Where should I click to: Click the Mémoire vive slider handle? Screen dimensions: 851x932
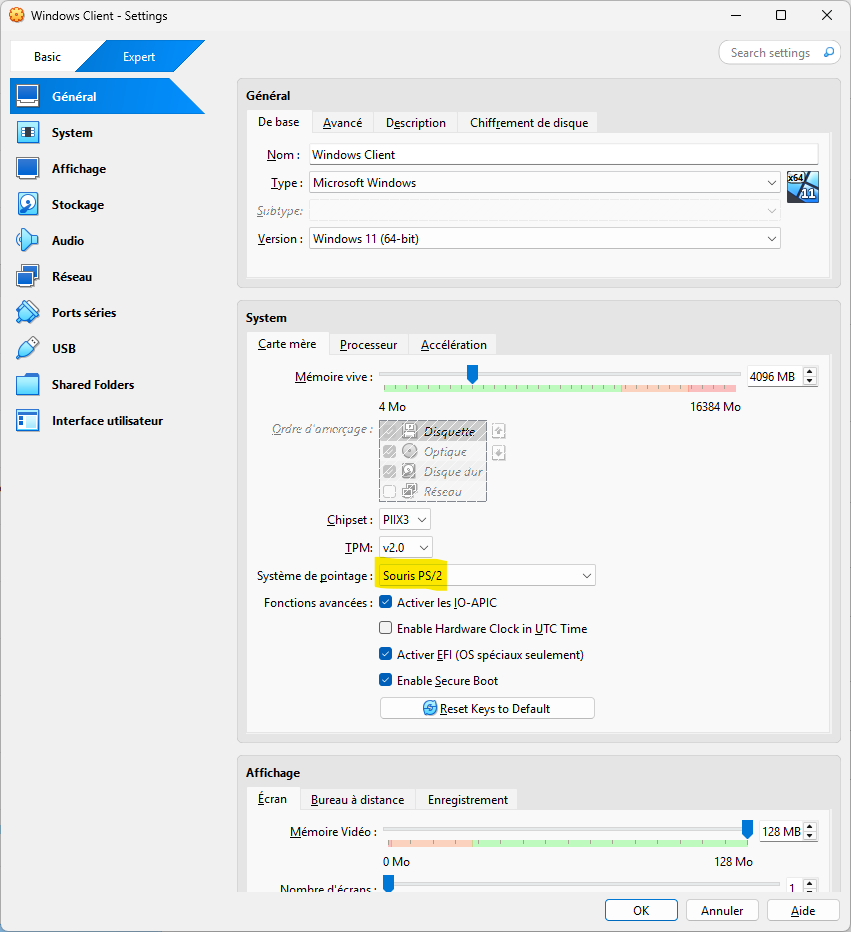point(472,374)
